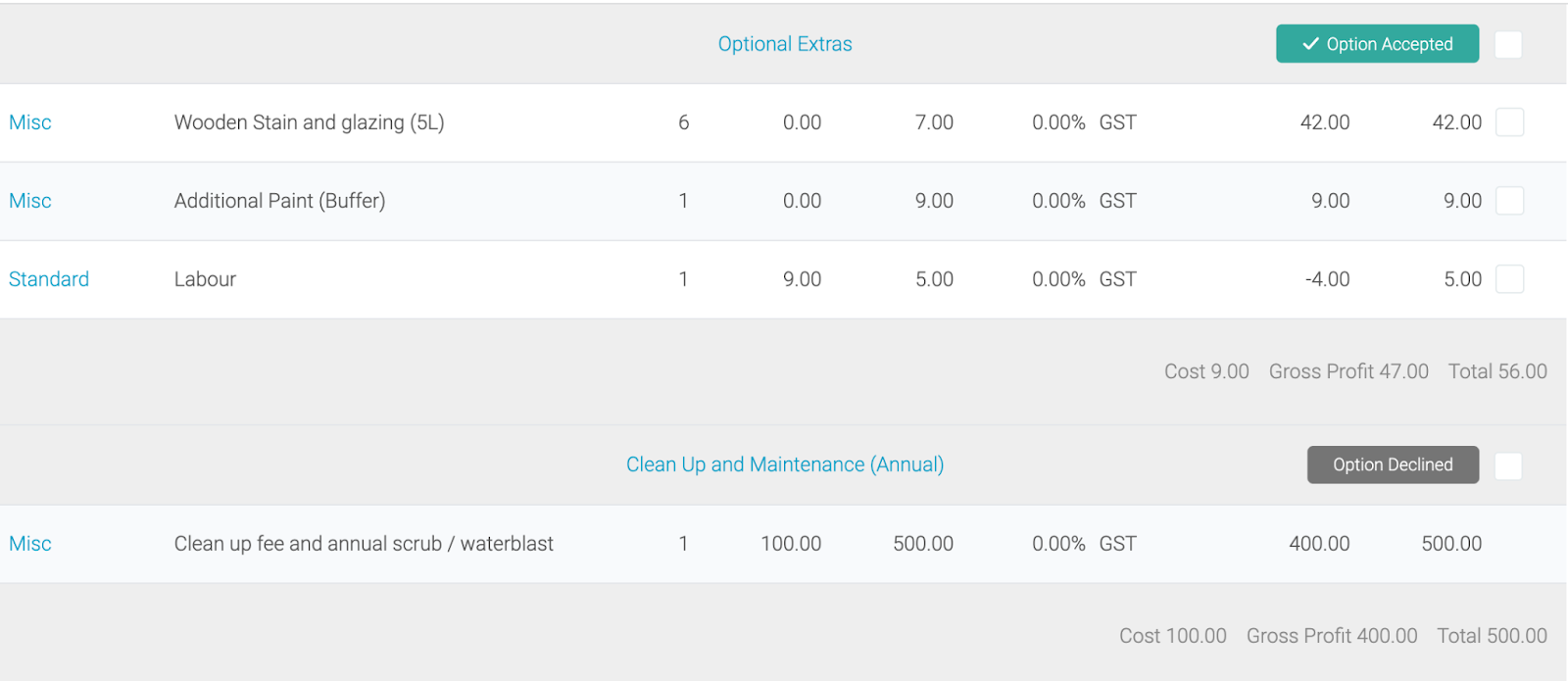Click Misc link for Clean up fee row
Image resolution: width=1568 pixels, height=681 pixels.
[x=30, y=544]
